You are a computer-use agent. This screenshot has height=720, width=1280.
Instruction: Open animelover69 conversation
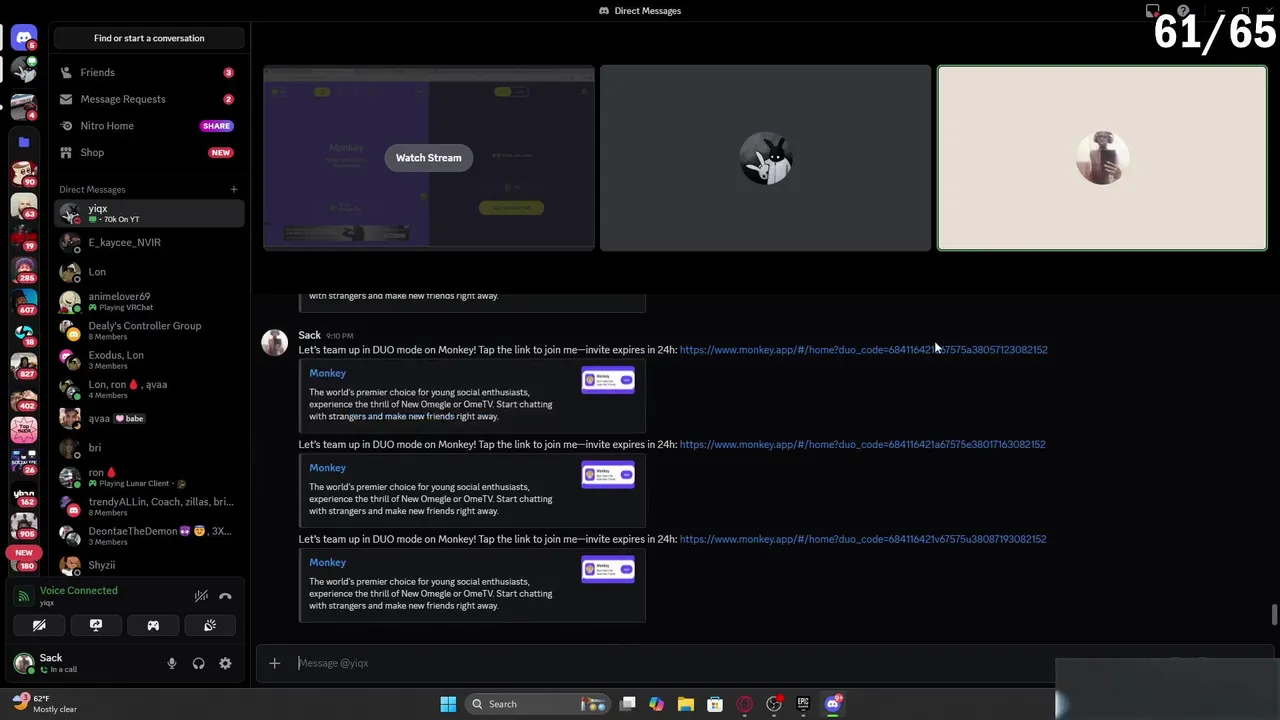point(149,301)
